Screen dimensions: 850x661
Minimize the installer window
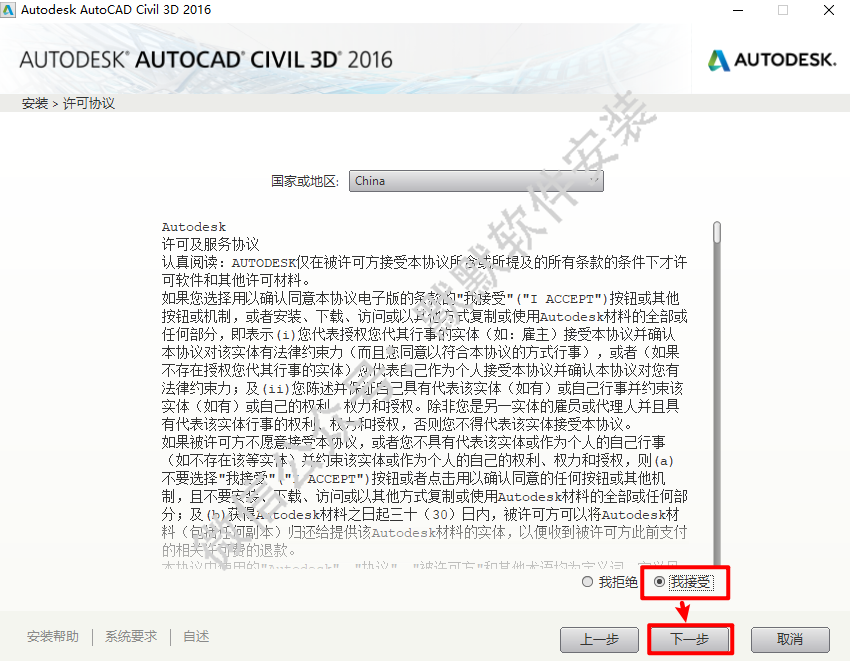[738, 10]
